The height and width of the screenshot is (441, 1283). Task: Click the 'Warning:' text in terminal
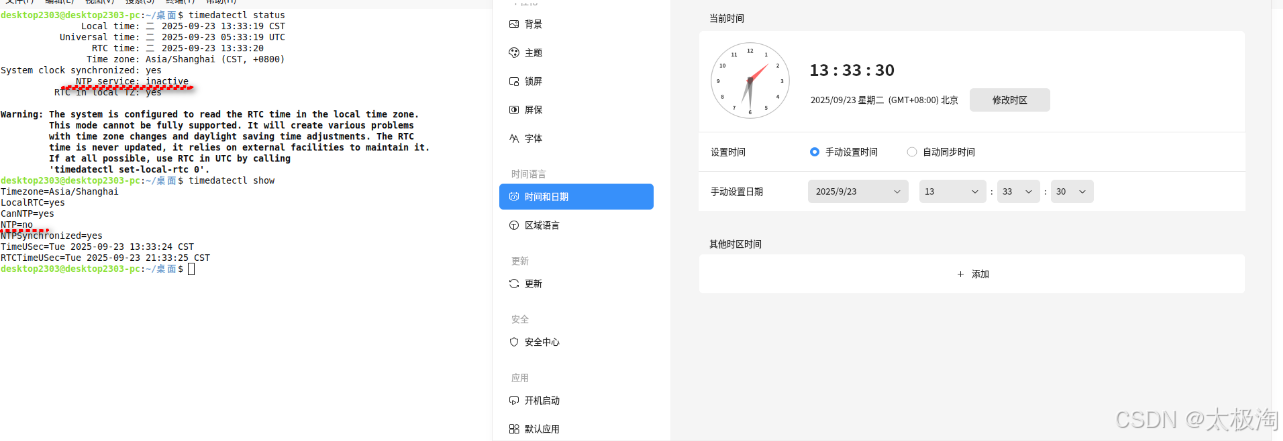[22, 114]
